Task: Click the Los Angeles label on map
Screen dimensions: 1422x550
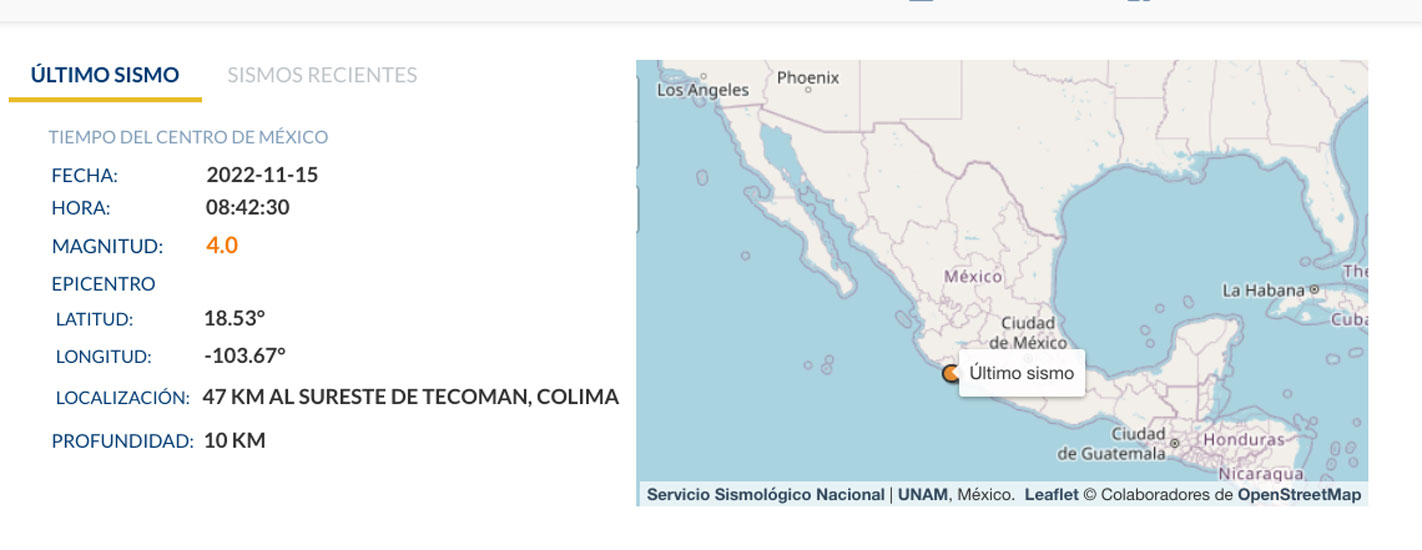Action: [702, 90]
